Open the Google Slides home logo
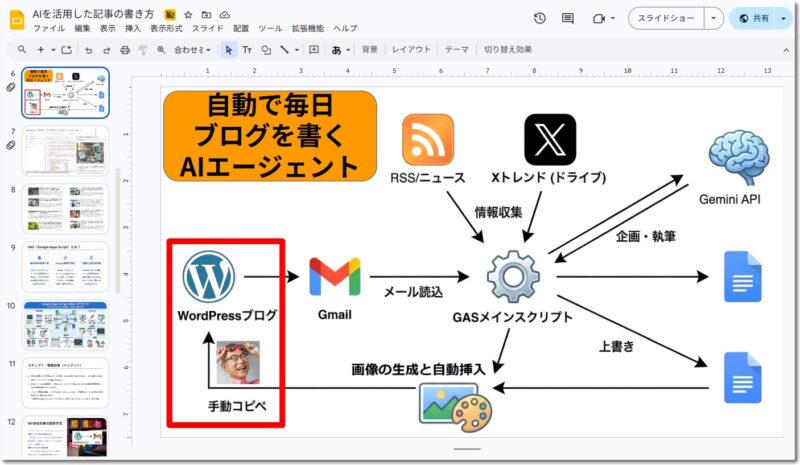Screen dimensions: 800x465 17,20
